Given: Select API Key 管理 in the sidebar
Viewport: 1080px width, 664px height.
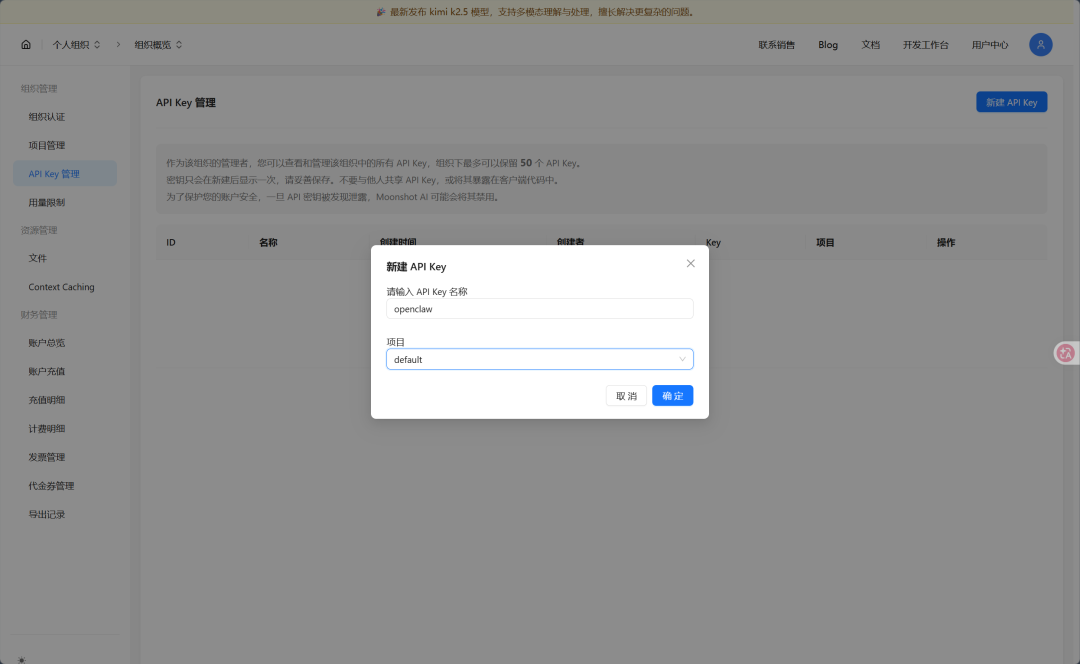Looking at the screenshot, I should (x=65, y=174).
